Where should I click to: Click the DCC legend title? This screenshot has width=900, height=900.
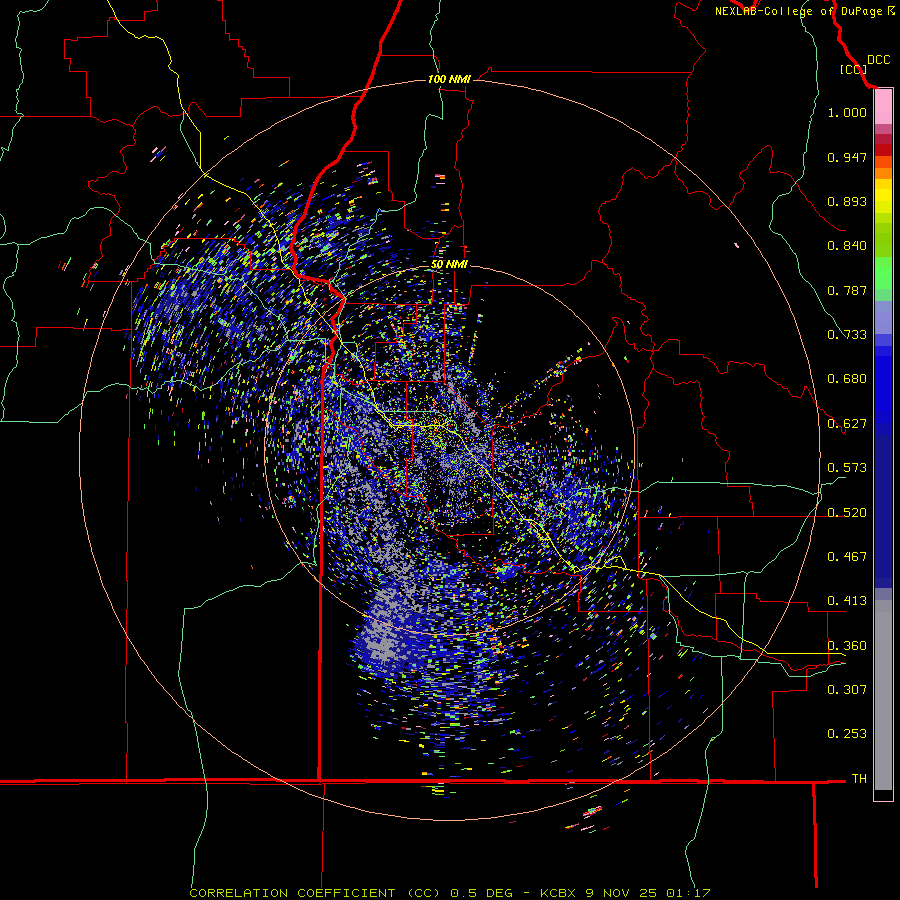878,60
